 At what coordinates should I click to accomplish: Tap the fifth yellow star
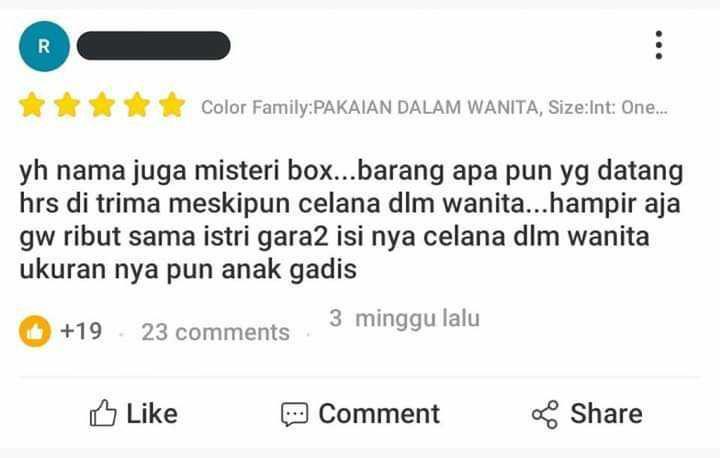pyautogui.click(x=172, y=105)
